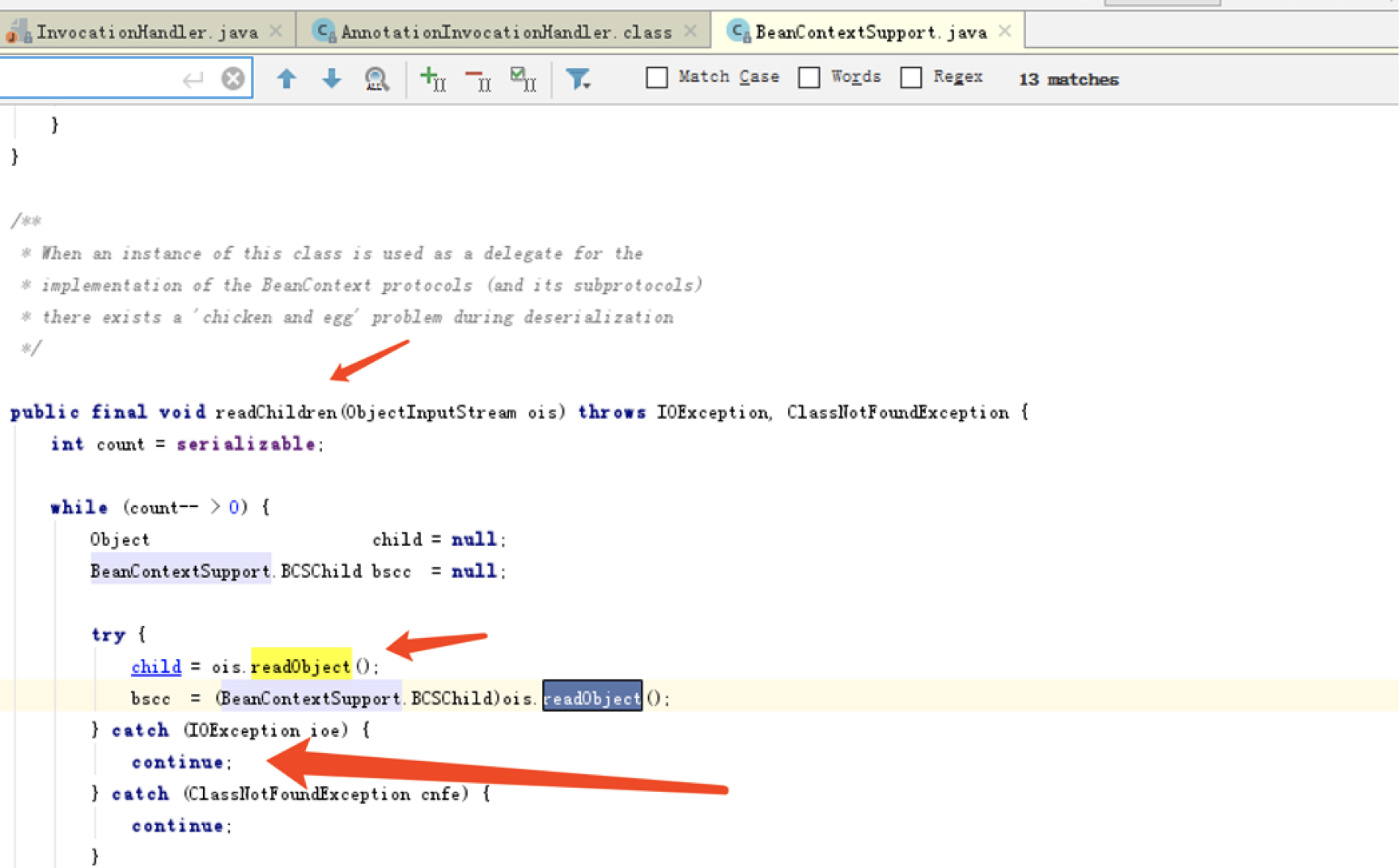This screenshot has height=868, width=1400.
Task: Click the IOException ioe catch clause
Action: 231,730
